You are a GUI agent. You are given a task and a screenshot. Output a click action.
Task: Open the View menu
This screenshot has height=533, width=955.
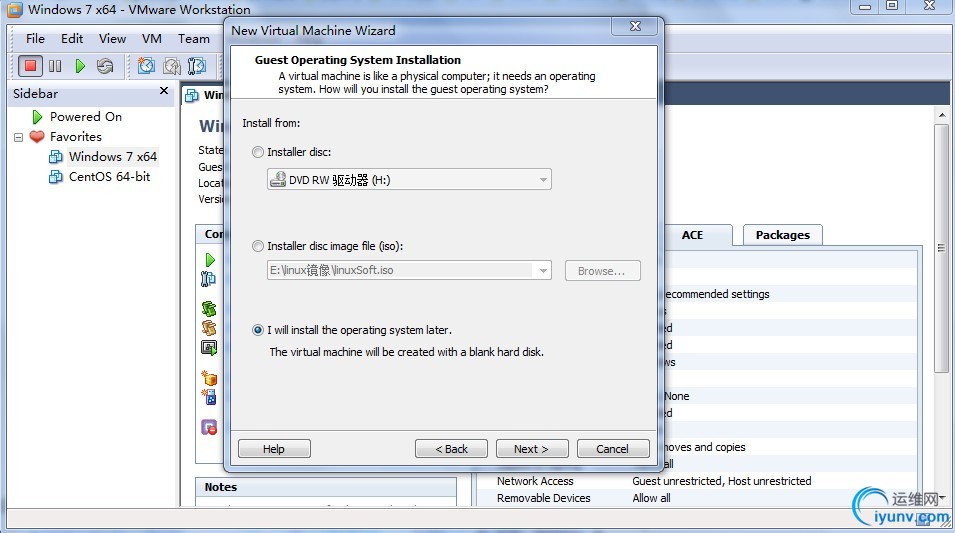(x=113, y=38)
